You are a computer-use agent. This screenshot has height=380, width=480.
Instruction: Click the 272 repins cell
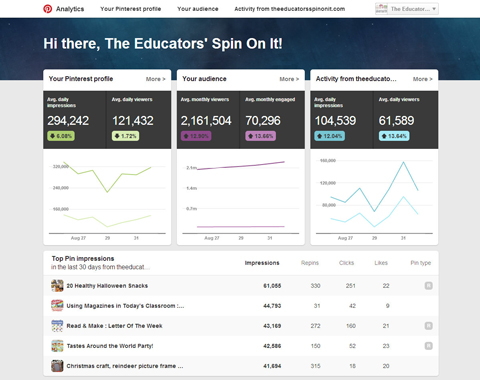tap(315, 326)
